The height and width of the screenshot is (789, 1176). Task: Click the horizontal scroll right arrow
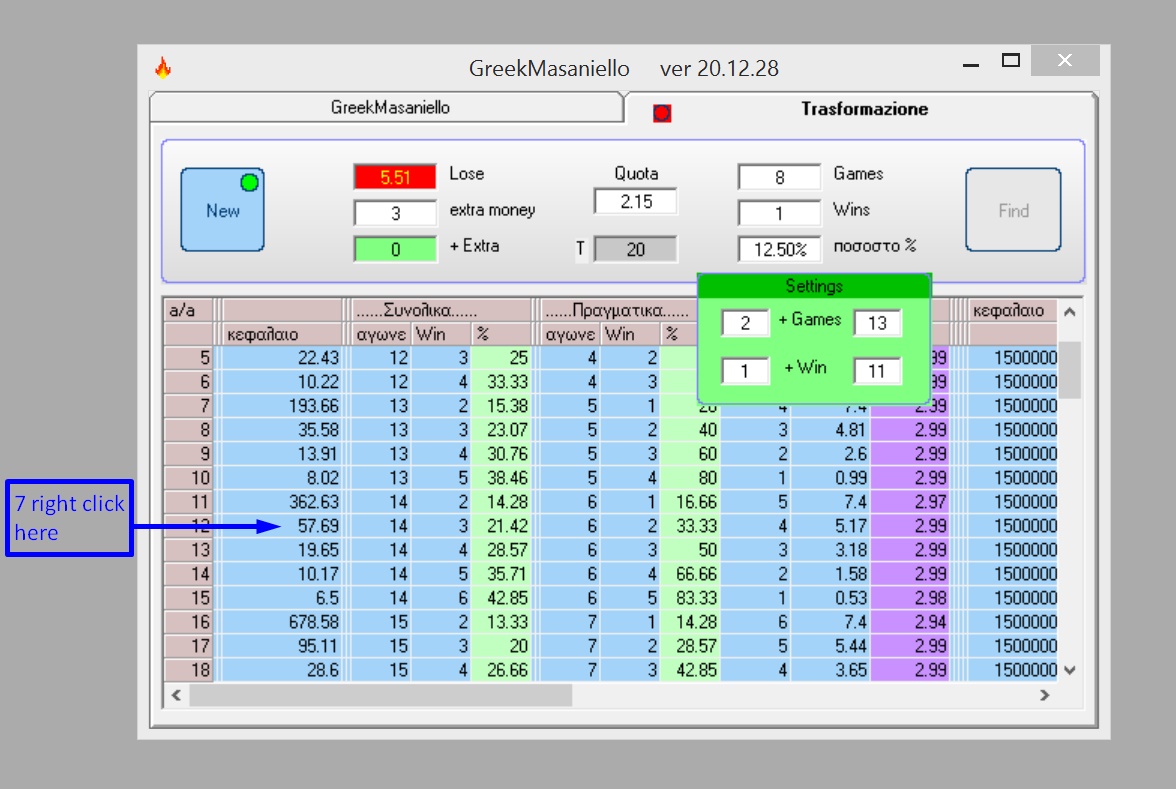[1045, 695]
